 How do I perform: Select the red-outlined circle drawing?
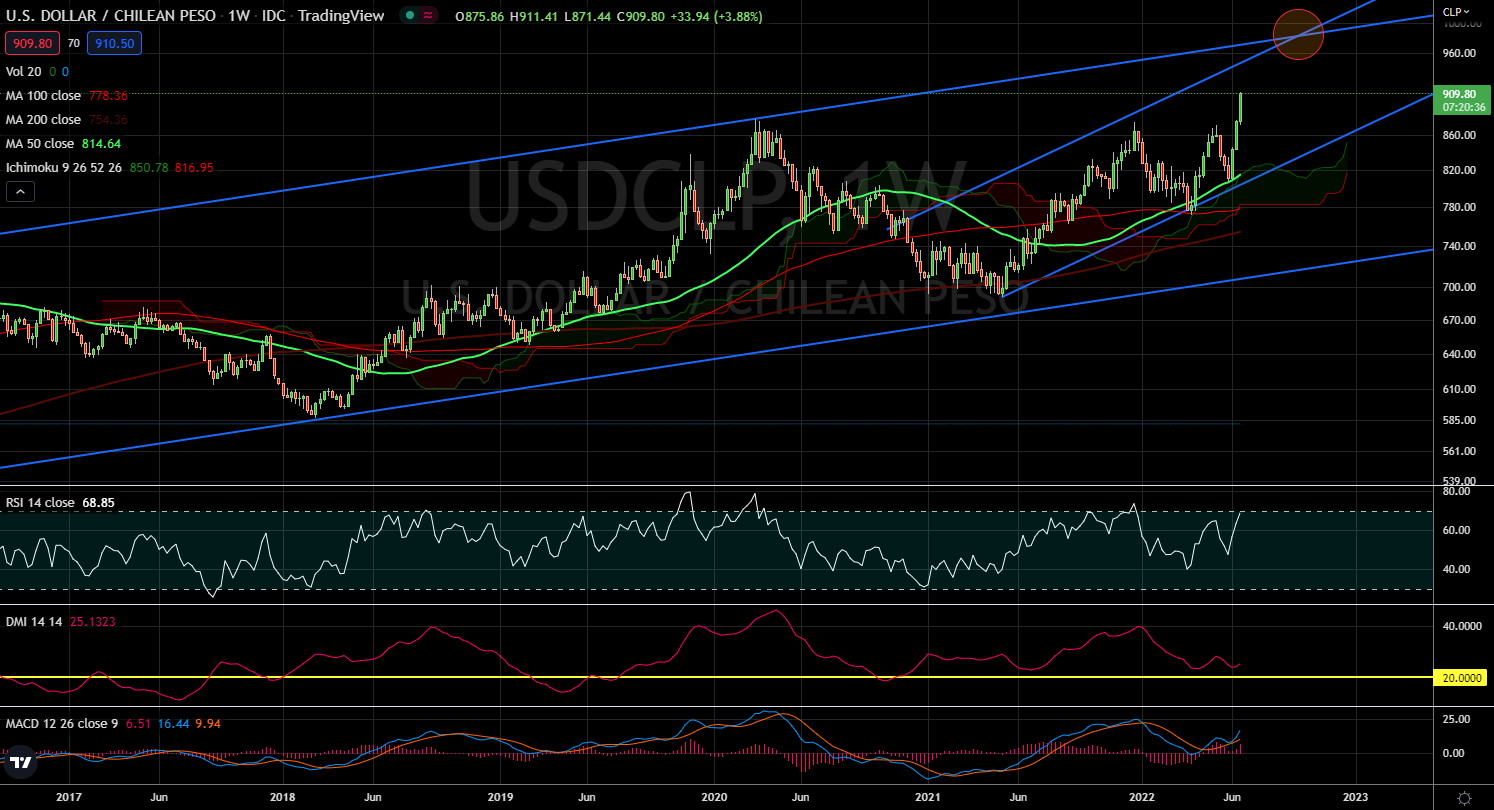(x=1298, y=34)
